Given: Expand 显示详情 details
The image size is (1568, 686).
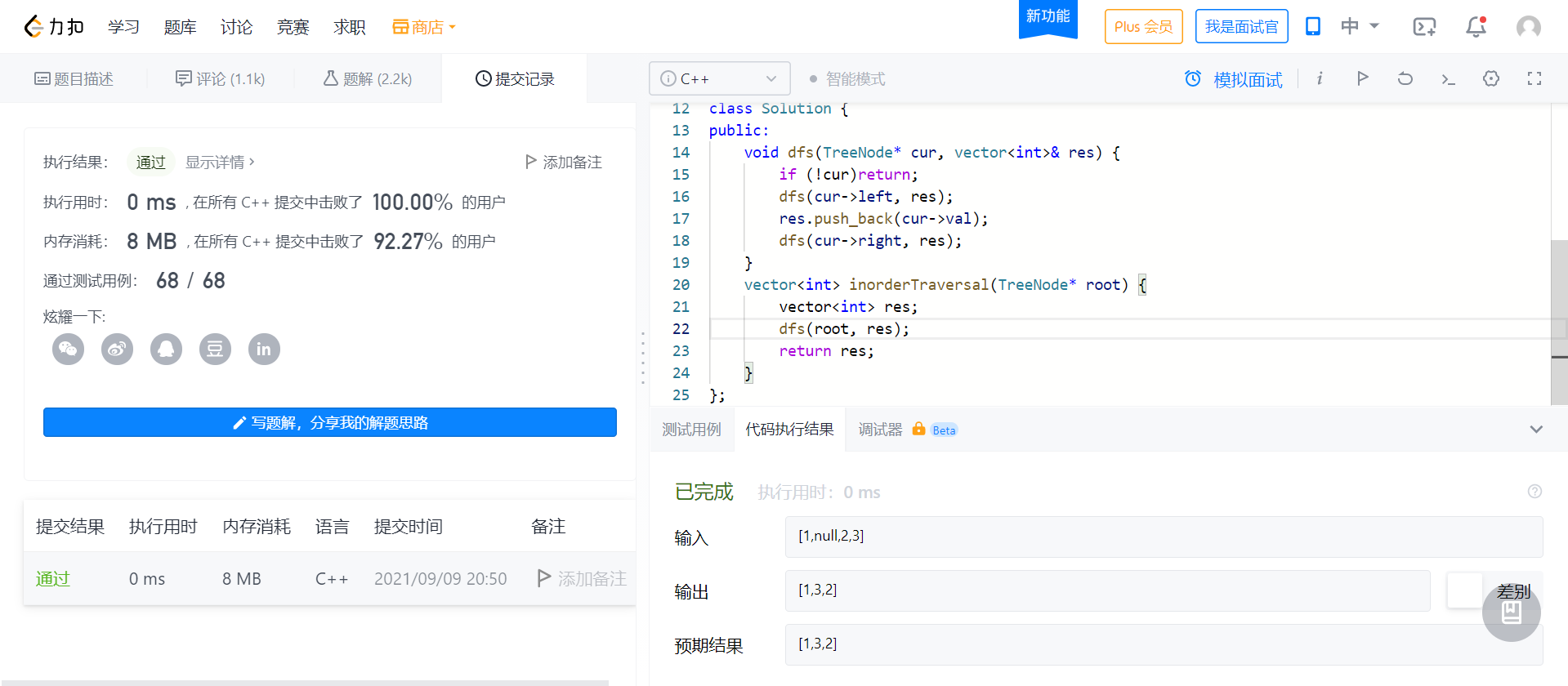Looking at the screenshot, I should coord(220,162).
